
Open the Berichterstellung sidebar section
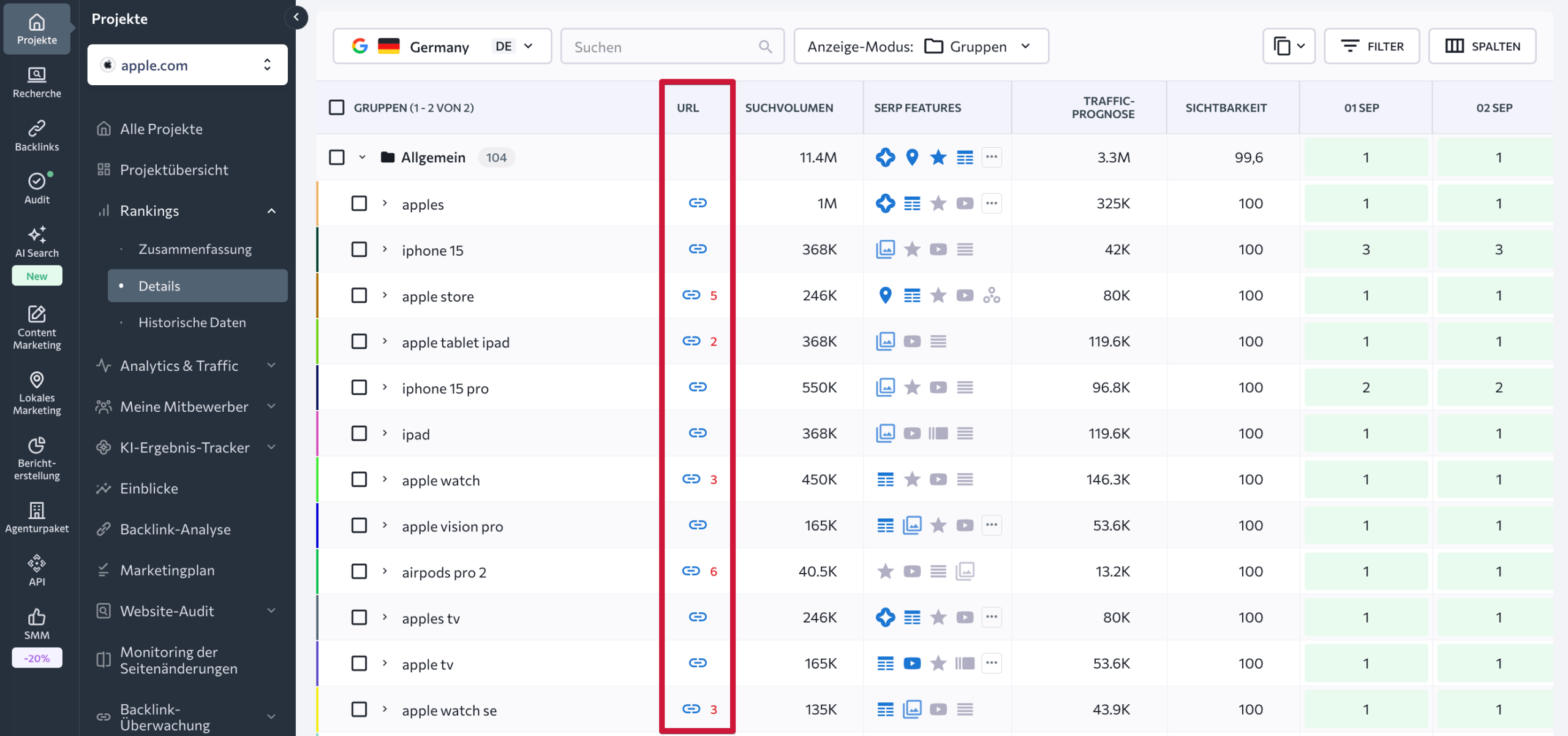point(37,458)
